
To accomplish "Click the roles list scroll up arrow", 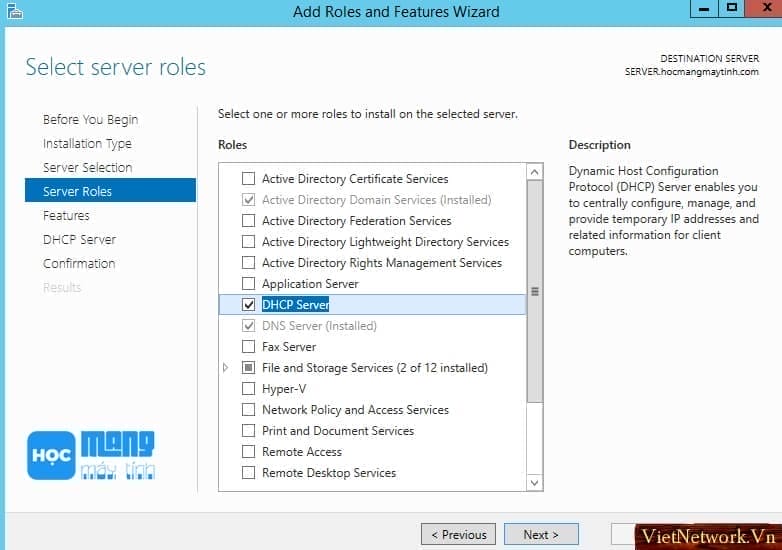I will (x=534, y=172).
